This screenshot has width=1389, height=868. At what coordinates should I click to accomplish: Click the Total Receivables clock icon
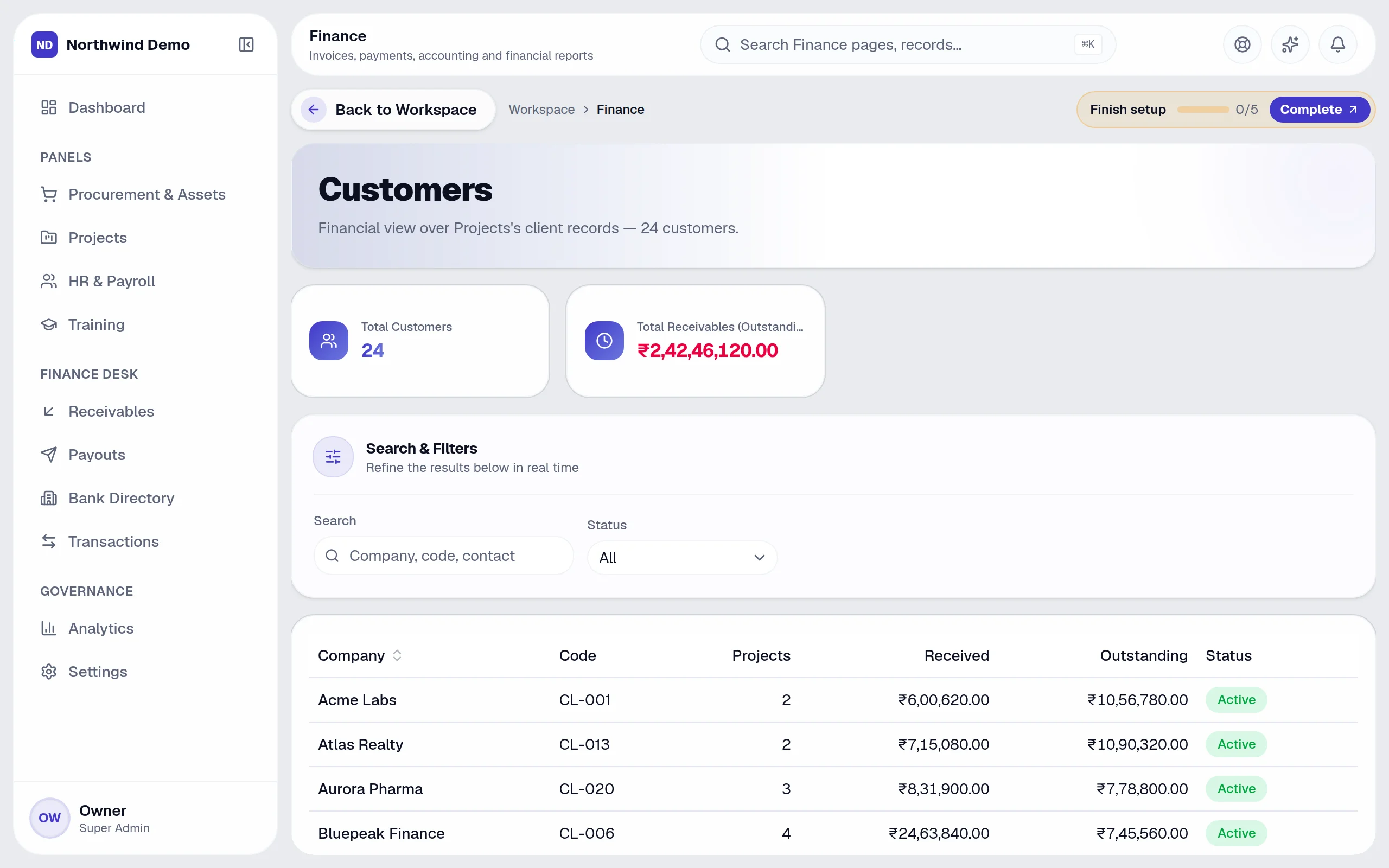click(x=604, y=341)
